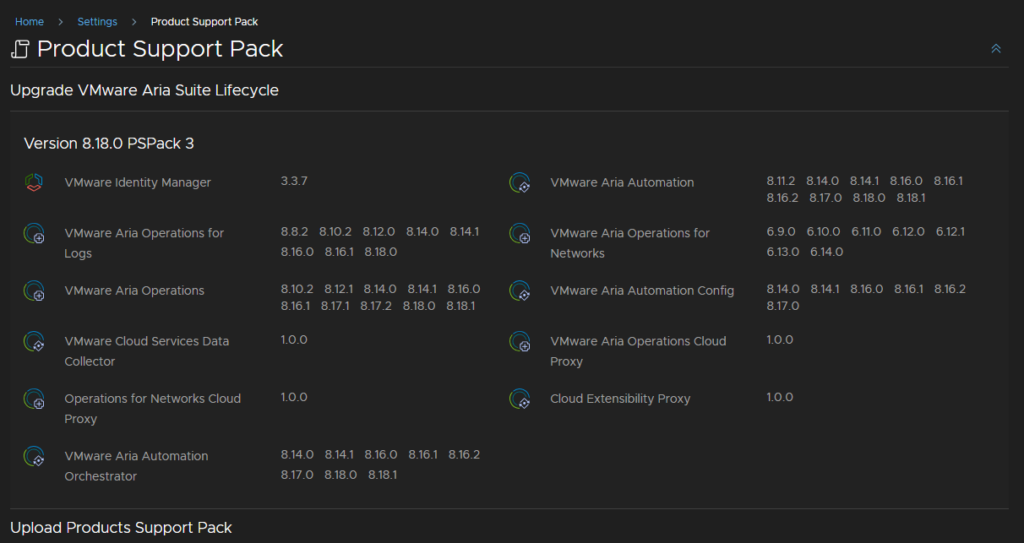Click Aria Operations Cloud Proxy version 1.0.0

pyautogui.click(x=780, y=340)
